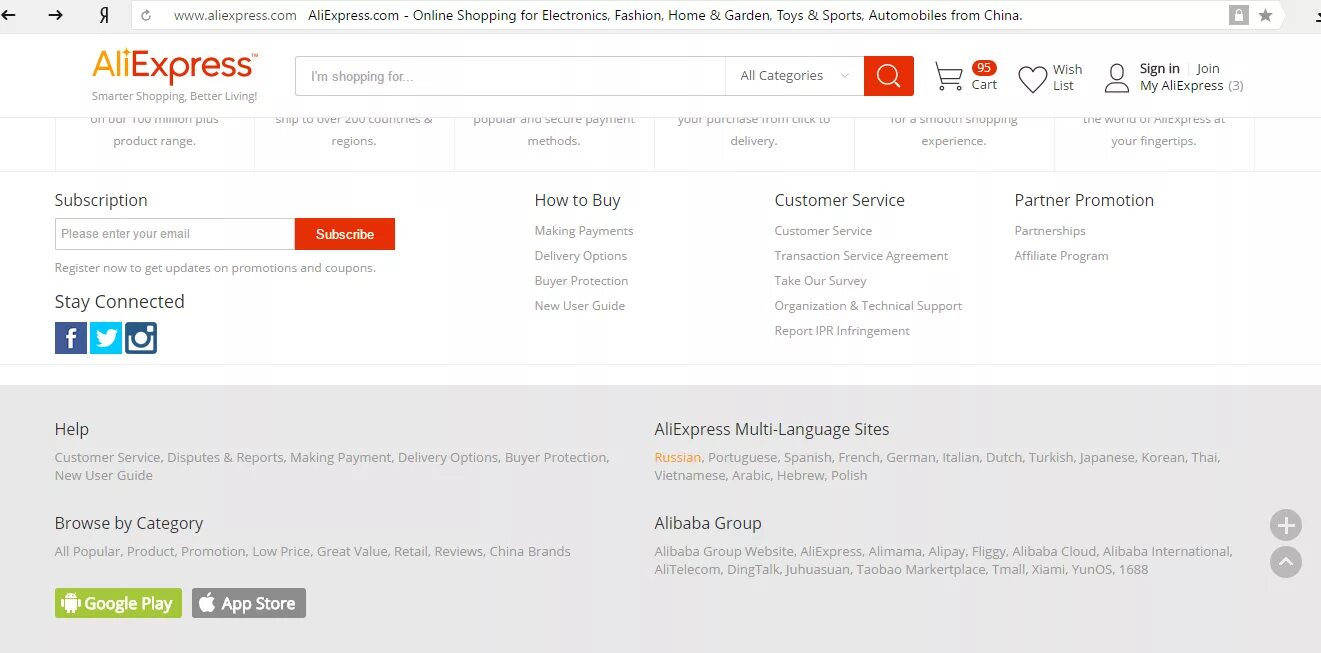Click the Join link

[x=1208, y=68]
